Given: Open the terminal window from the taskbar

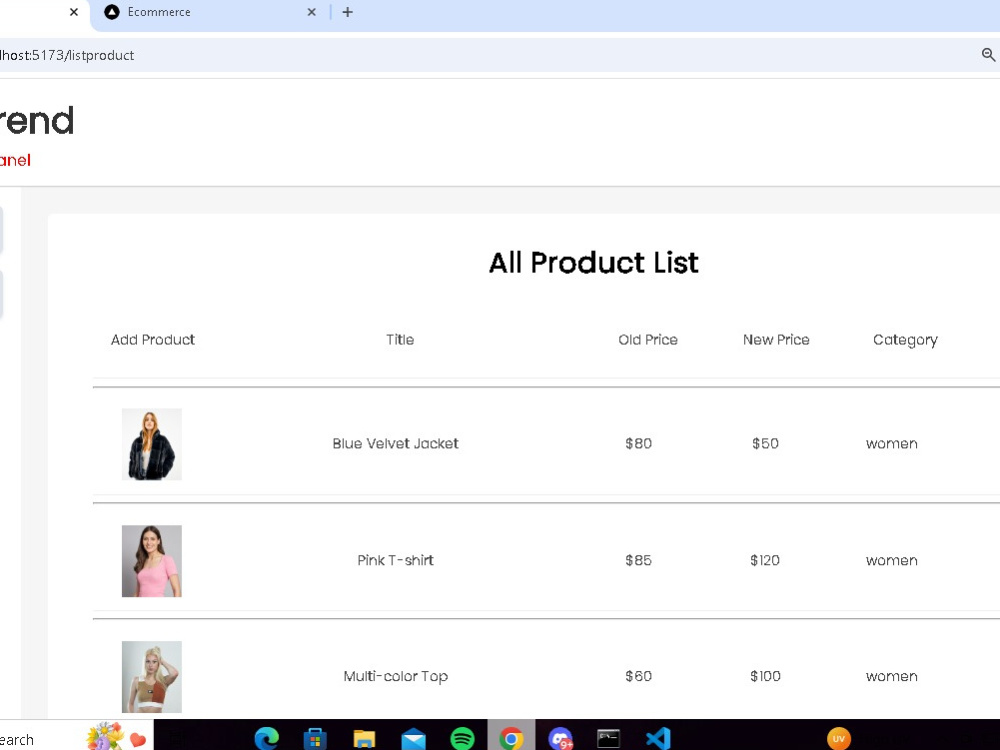Looking at the screenshot, I should point(608,739).
